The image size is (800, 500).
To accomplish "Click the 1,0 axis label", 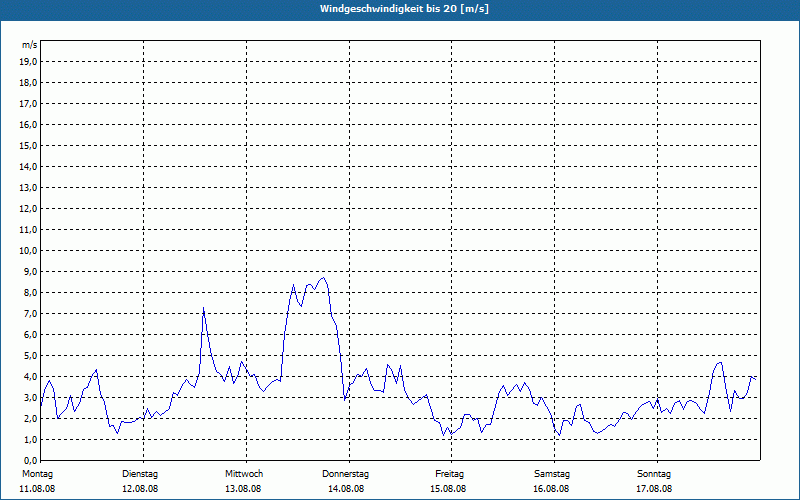I will click(x=31, y=440).
